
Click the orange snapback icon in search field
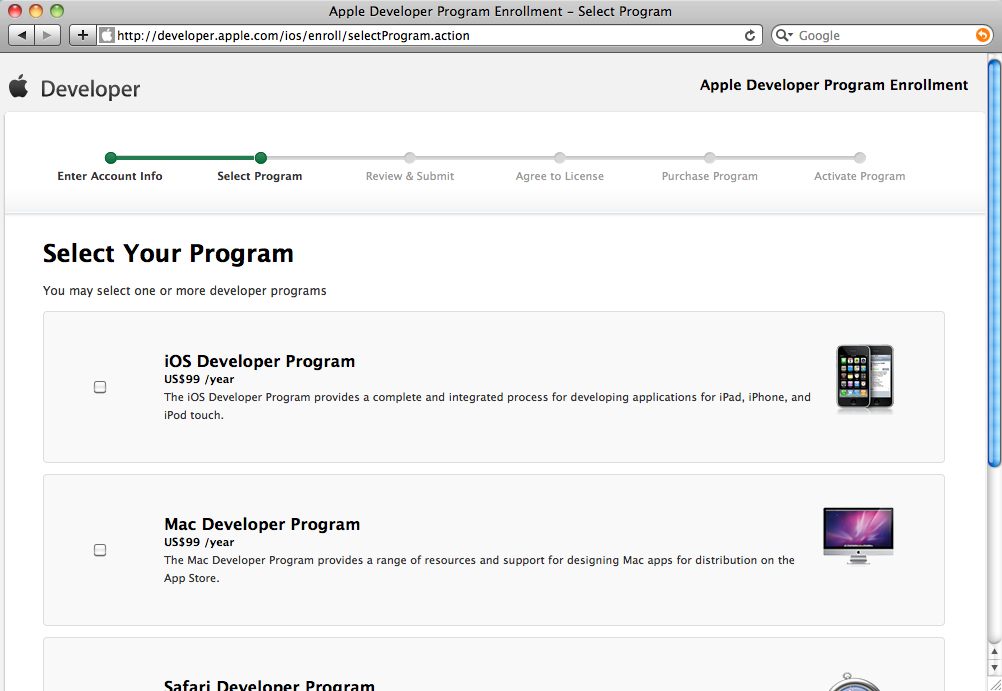[982, 35]
